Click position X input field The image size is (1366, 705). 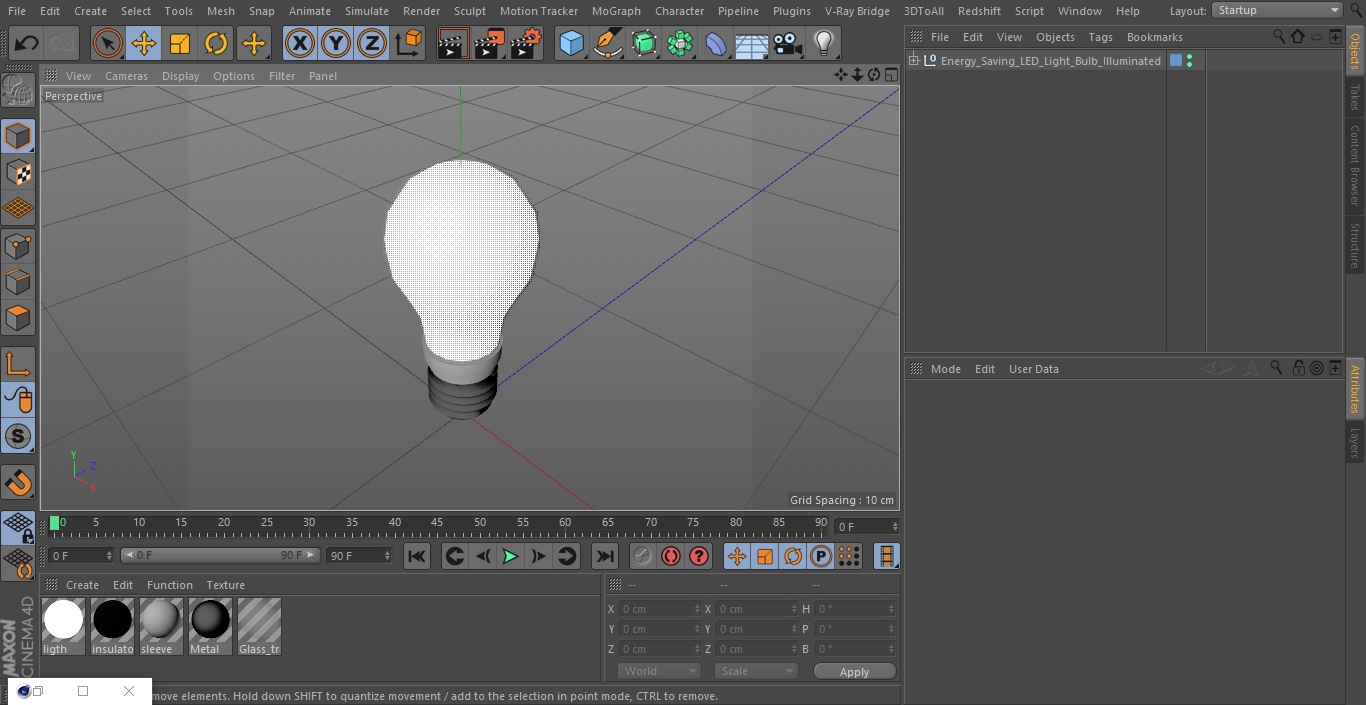click(x=659, y=609)
